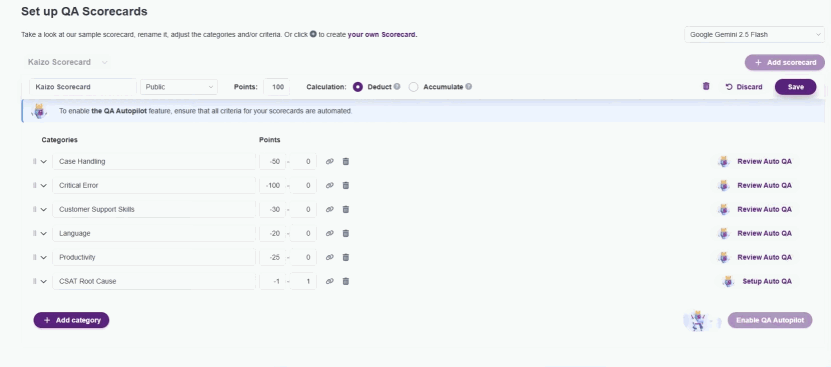Click the link icon for Case Handling
Viewport: 831px width, 367px height.
[x=330, y=161]
